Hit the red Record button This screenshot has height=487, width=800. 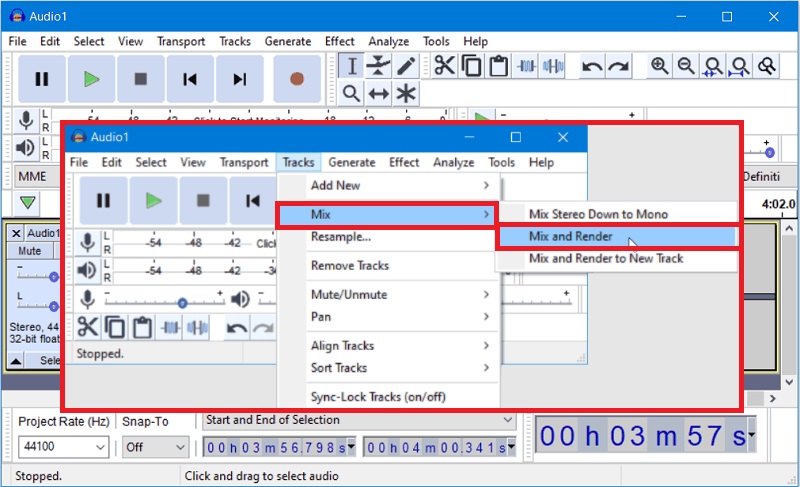297,79
